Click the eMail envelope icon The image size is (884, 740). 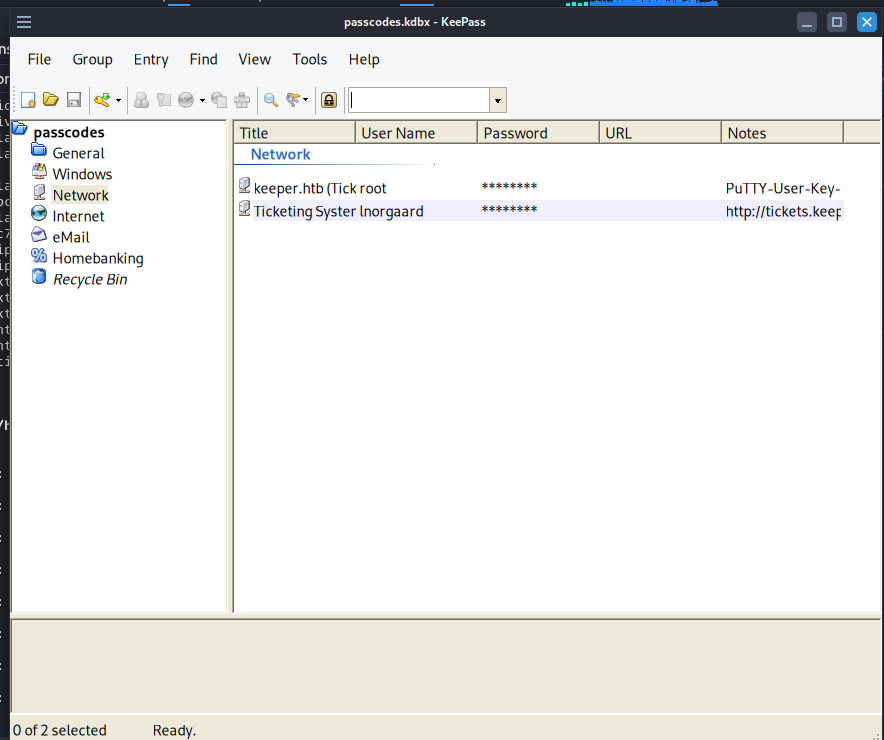(39, 234)
